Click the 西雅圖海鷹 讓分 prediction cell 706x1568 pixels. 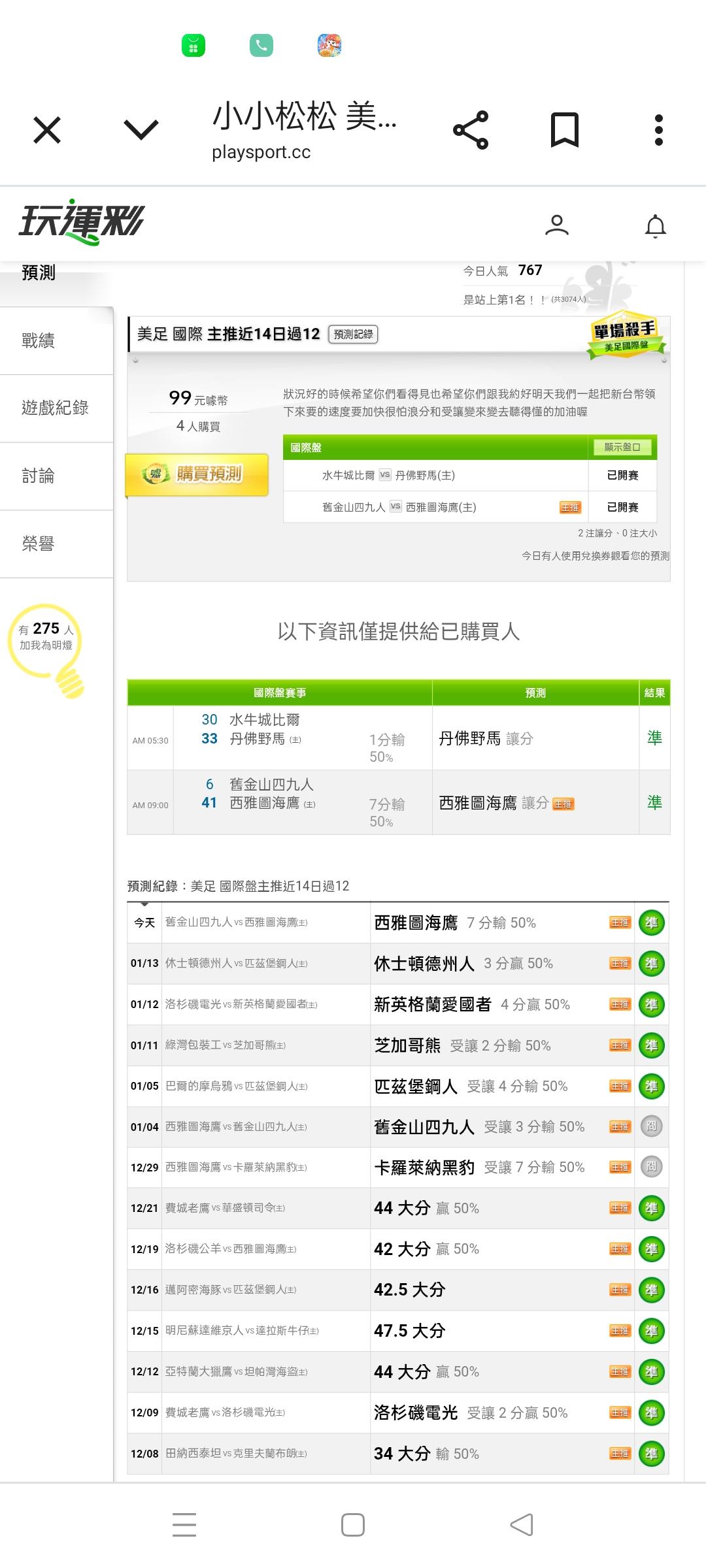click(535, 803)
